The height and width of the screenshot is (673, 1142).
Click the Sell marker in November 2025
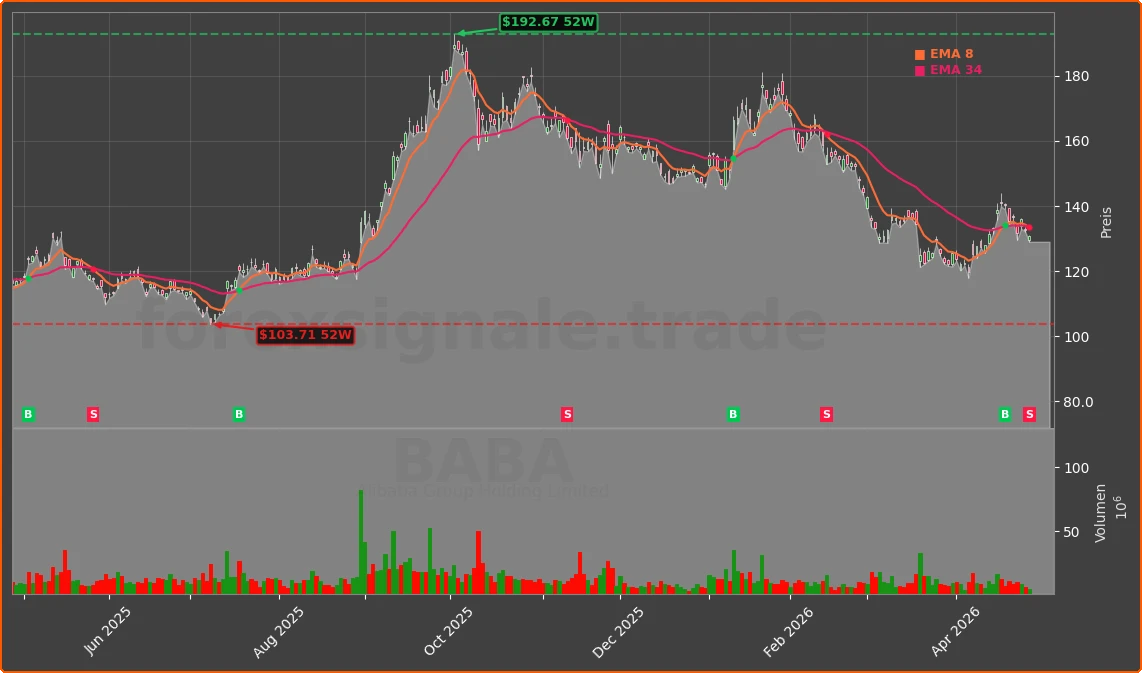point(567,414)
